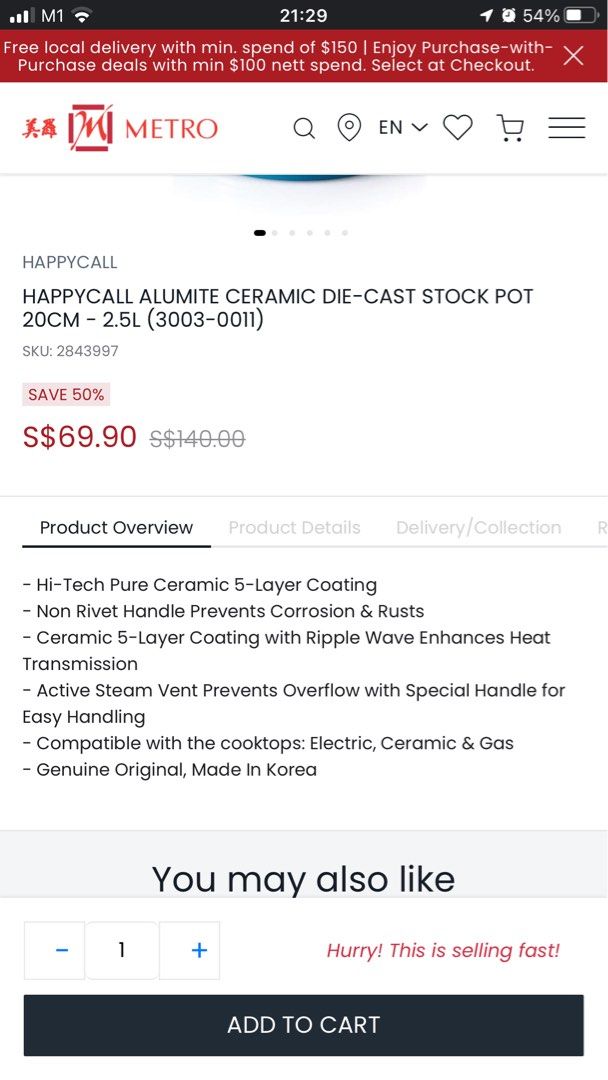Select the last carousel dot indicator

pyautogui.click(x=344, y=232)
